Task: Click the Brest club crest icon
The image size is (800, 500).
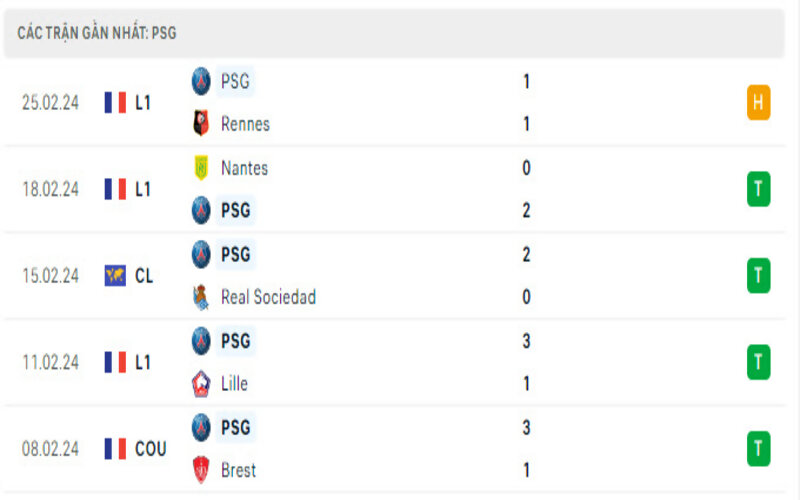Action: (x=202, y=470)
